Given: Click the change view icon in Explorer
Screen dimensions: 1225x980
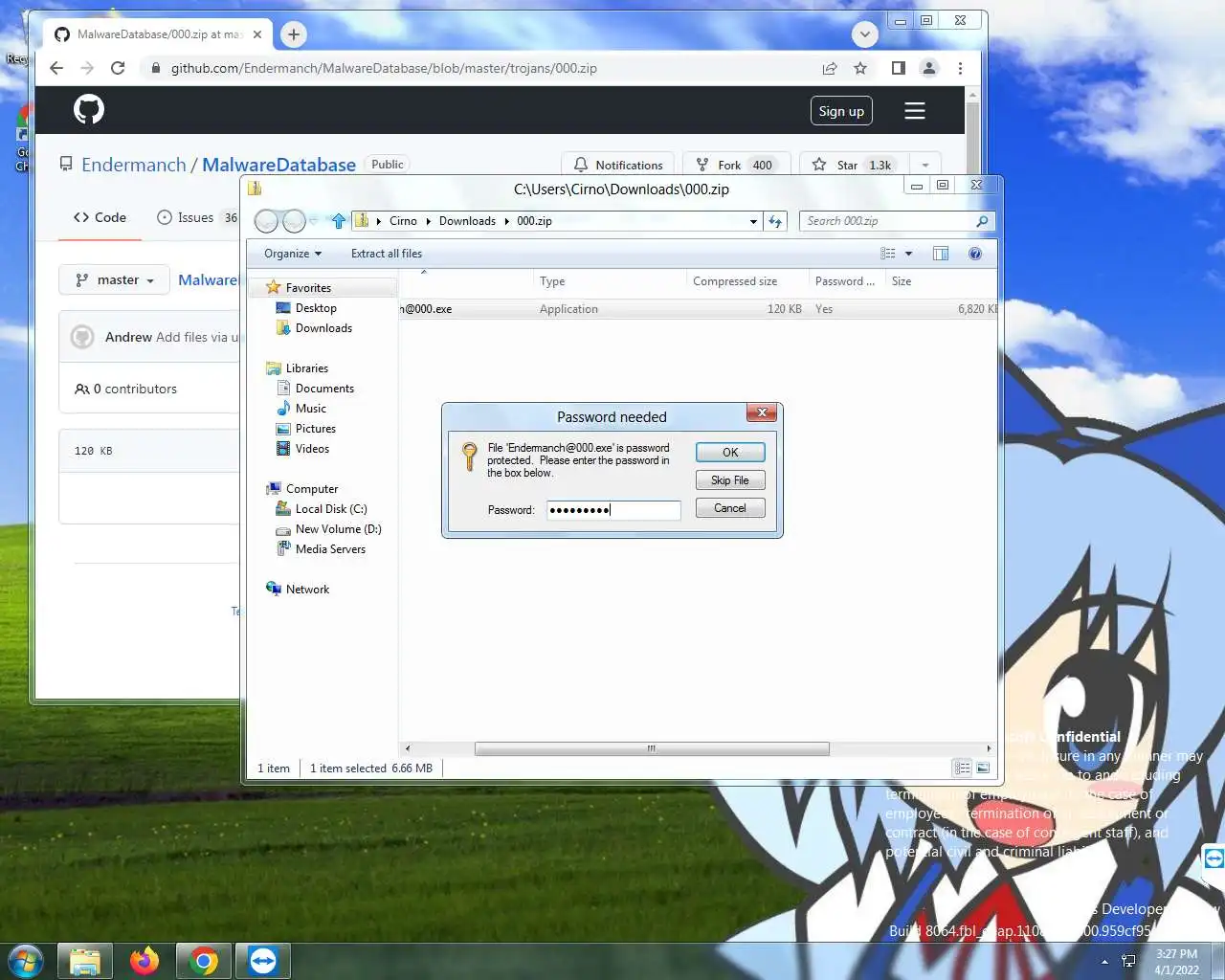Looking at the screenshot, I should point(888,254).
